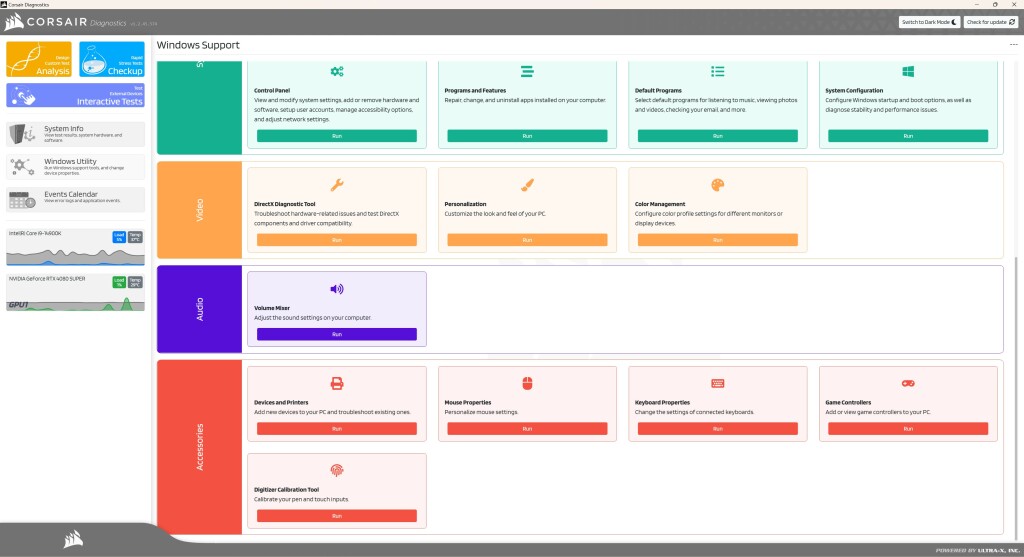The image size is (1024, 557).
Task: Select the NVIDIA GeForce RTX GPU graph
Action: click(75, 293)
